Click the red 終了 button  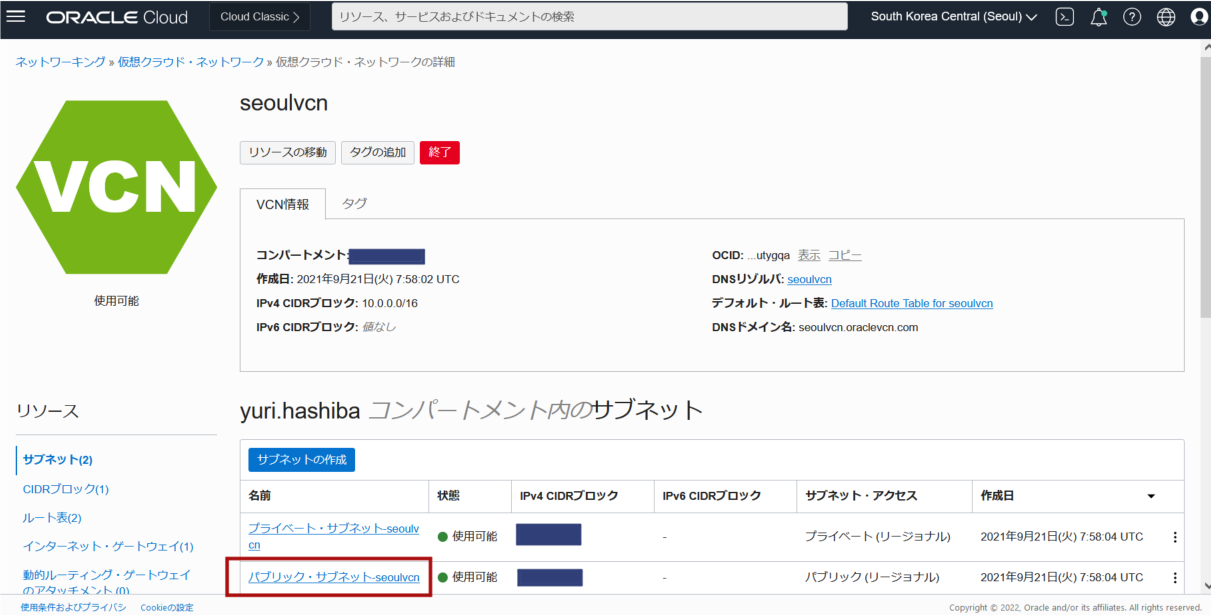click(x=440, y=152)
